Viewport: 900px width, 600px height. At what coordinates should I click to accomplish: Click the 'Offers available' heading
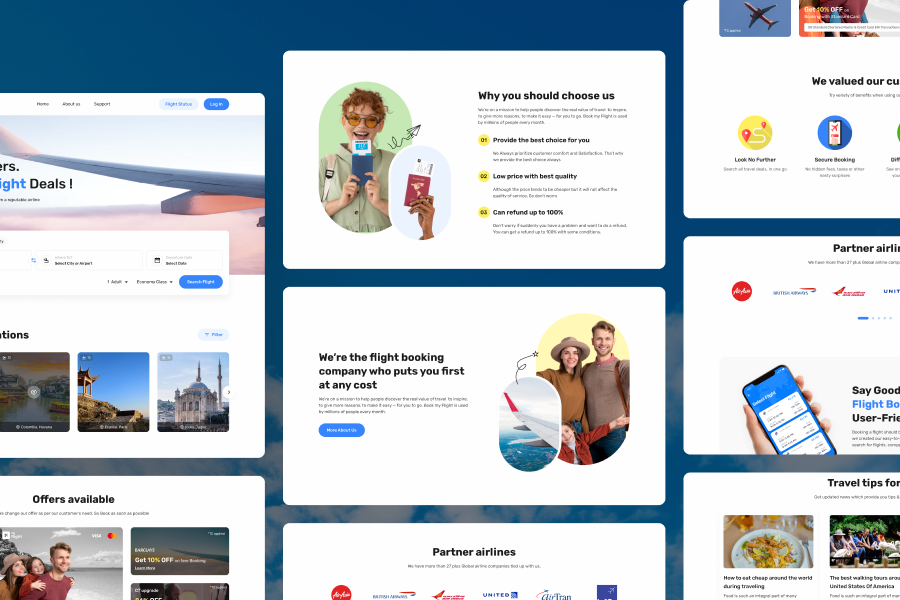click(x=73, y=500)
